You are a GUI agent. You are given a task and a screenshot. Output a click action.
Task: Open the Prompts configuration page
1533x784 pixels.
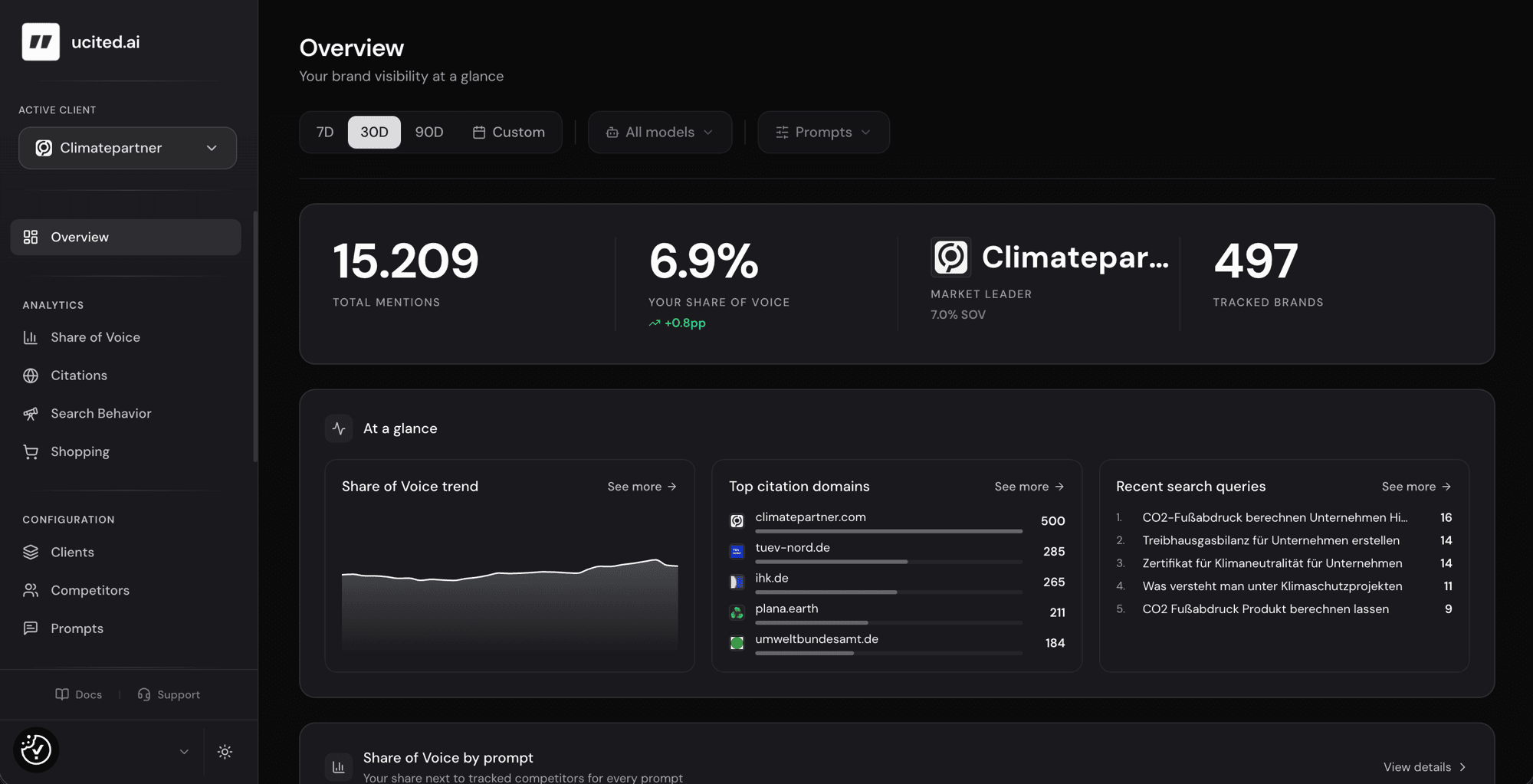click(x=126, y=628)
